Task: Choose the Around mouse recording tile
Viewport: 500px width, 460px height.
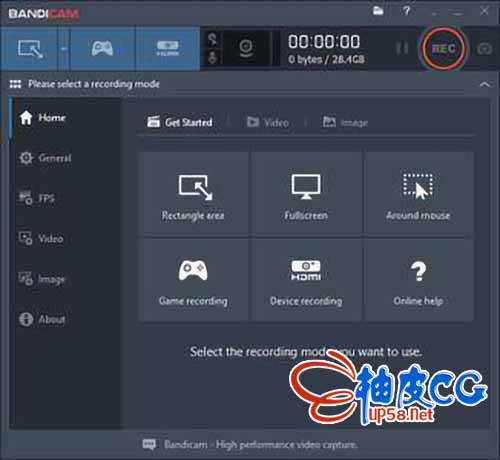Action: pos(418,194)
